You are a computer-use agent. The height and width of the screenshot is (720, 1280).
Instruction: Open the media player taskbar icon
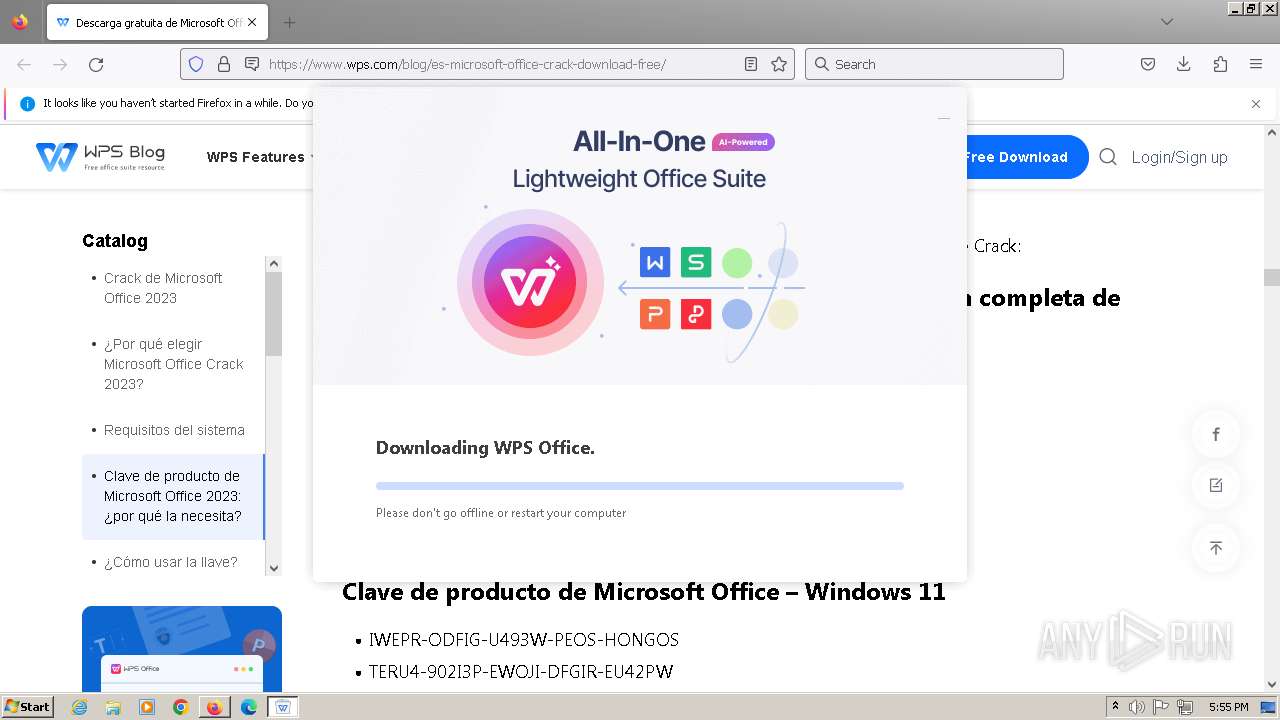147,707
